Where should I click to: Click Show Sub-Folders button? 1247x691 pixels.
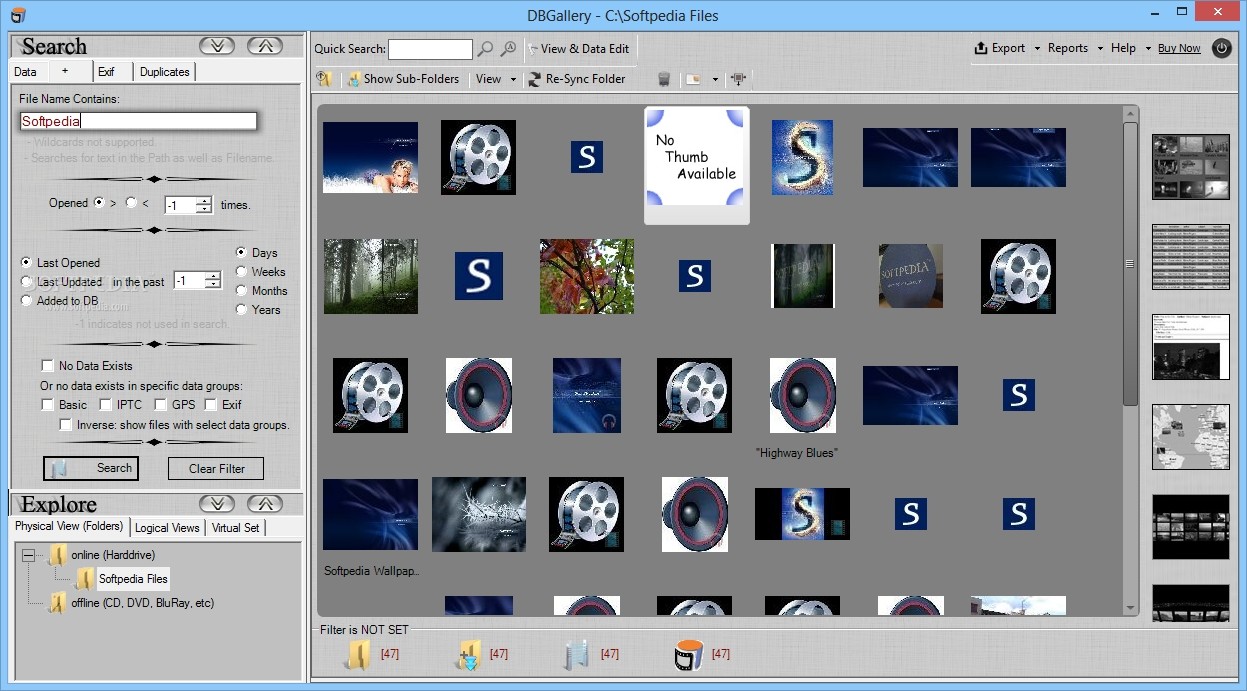tap(403, 79)
